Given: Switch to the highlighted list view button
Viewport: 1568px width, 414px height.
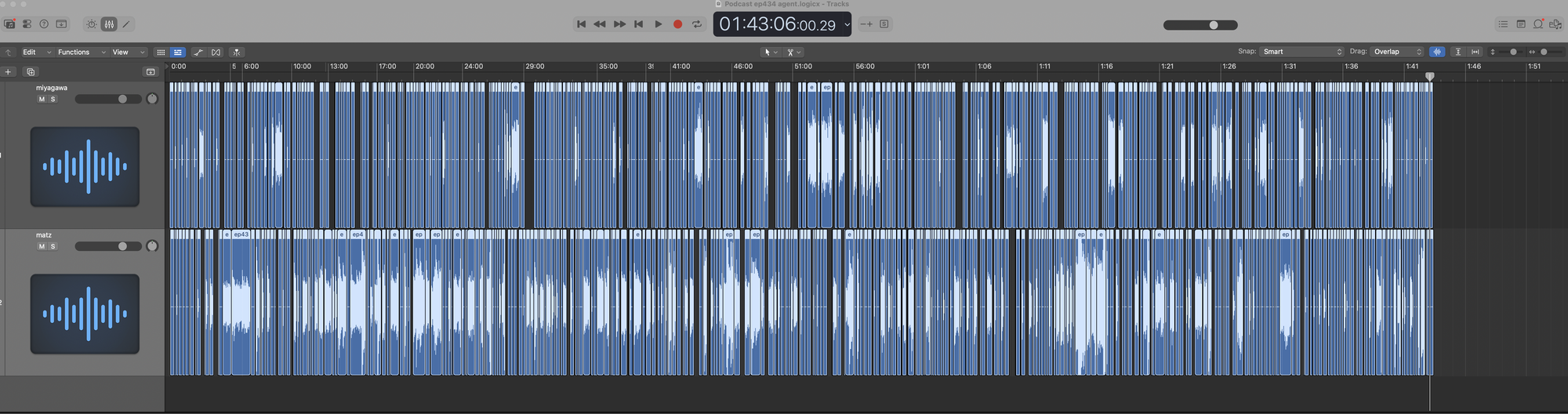Looking at the screenshot, I should click(178, 53).
